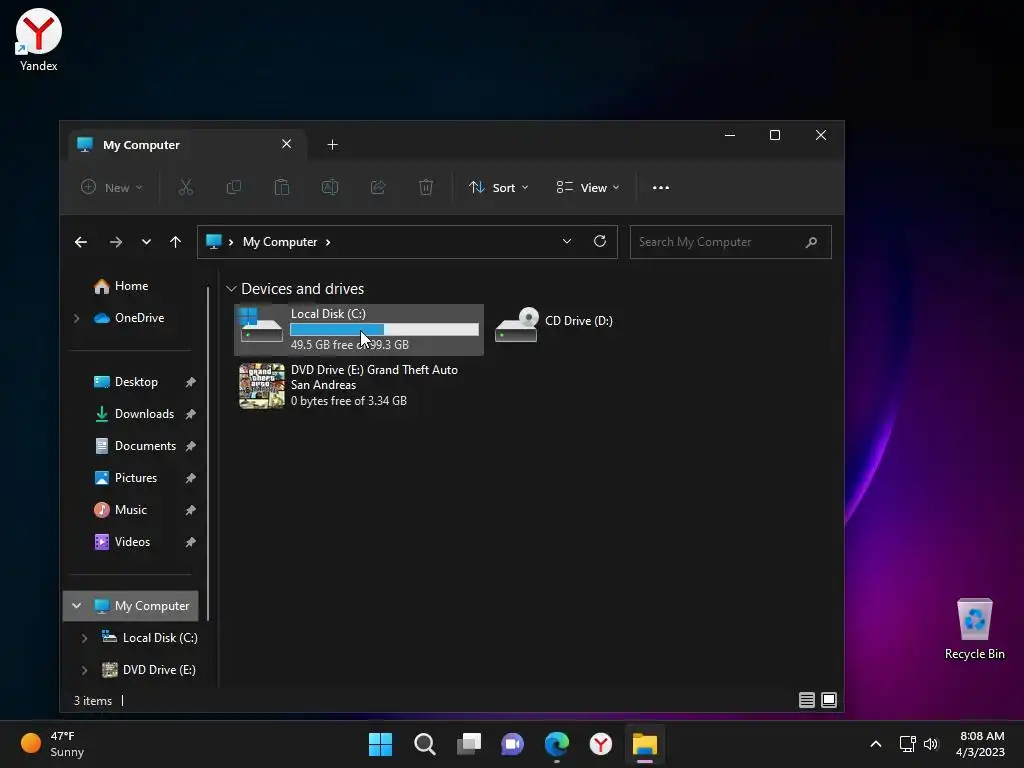Open Chat app on the taskbar

513,744
